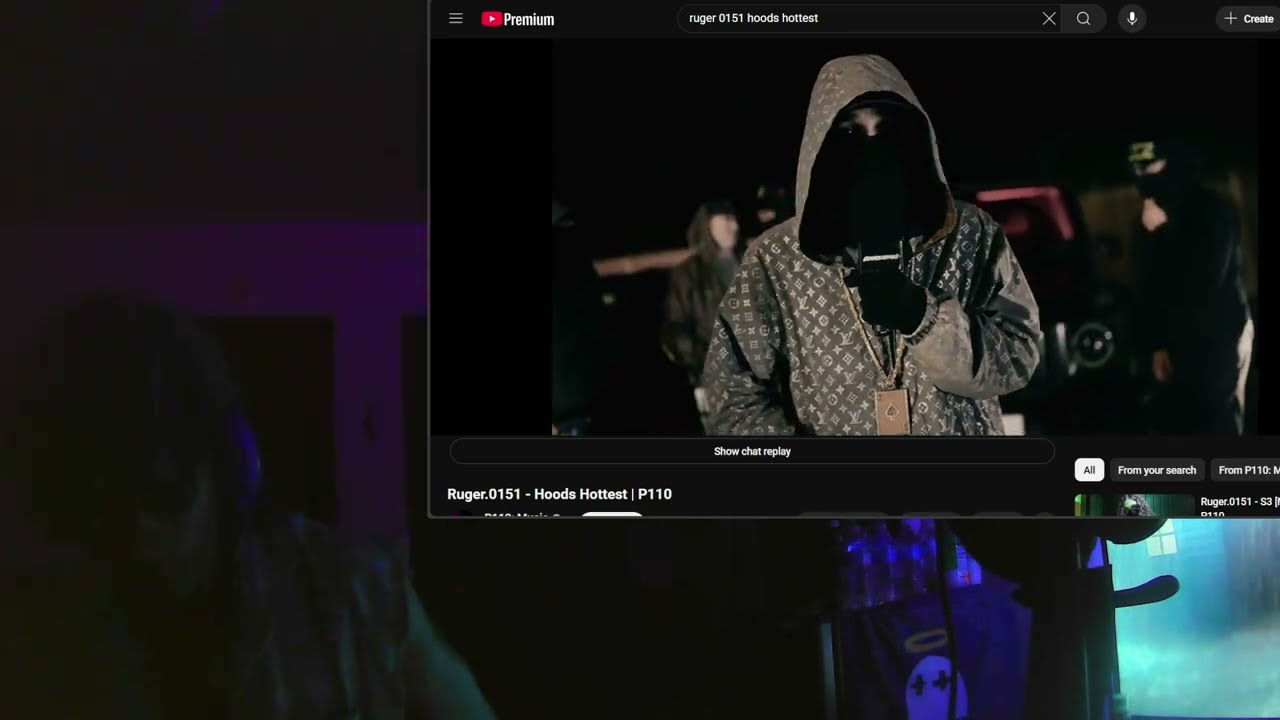Clear the search query with the X

[1049, 18]
